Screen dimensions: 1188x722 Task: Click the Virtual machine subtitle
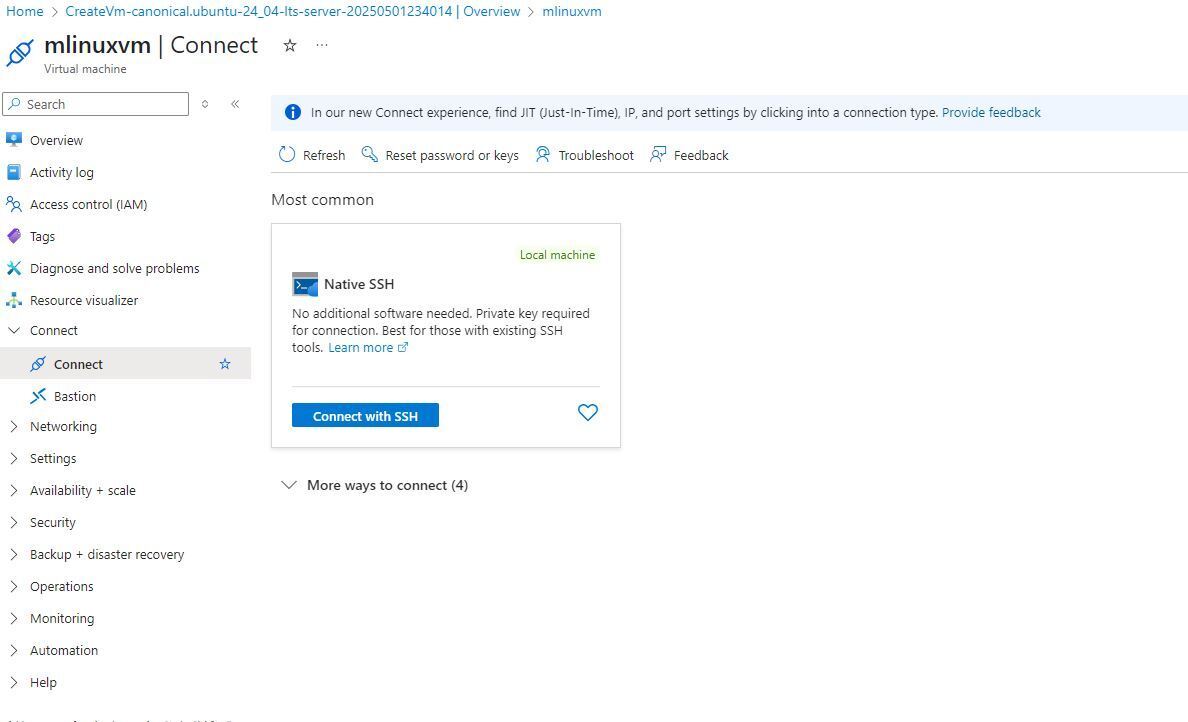click(85, 69)
